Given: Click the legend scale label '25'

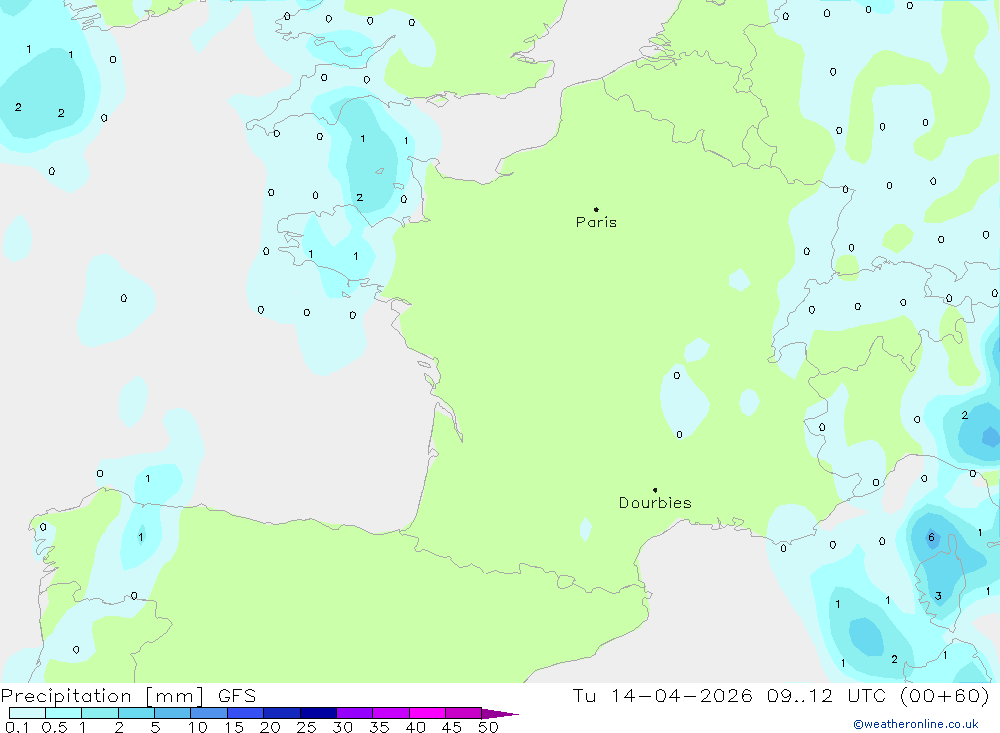Looking at the screenshot, I should coord(306,727).
